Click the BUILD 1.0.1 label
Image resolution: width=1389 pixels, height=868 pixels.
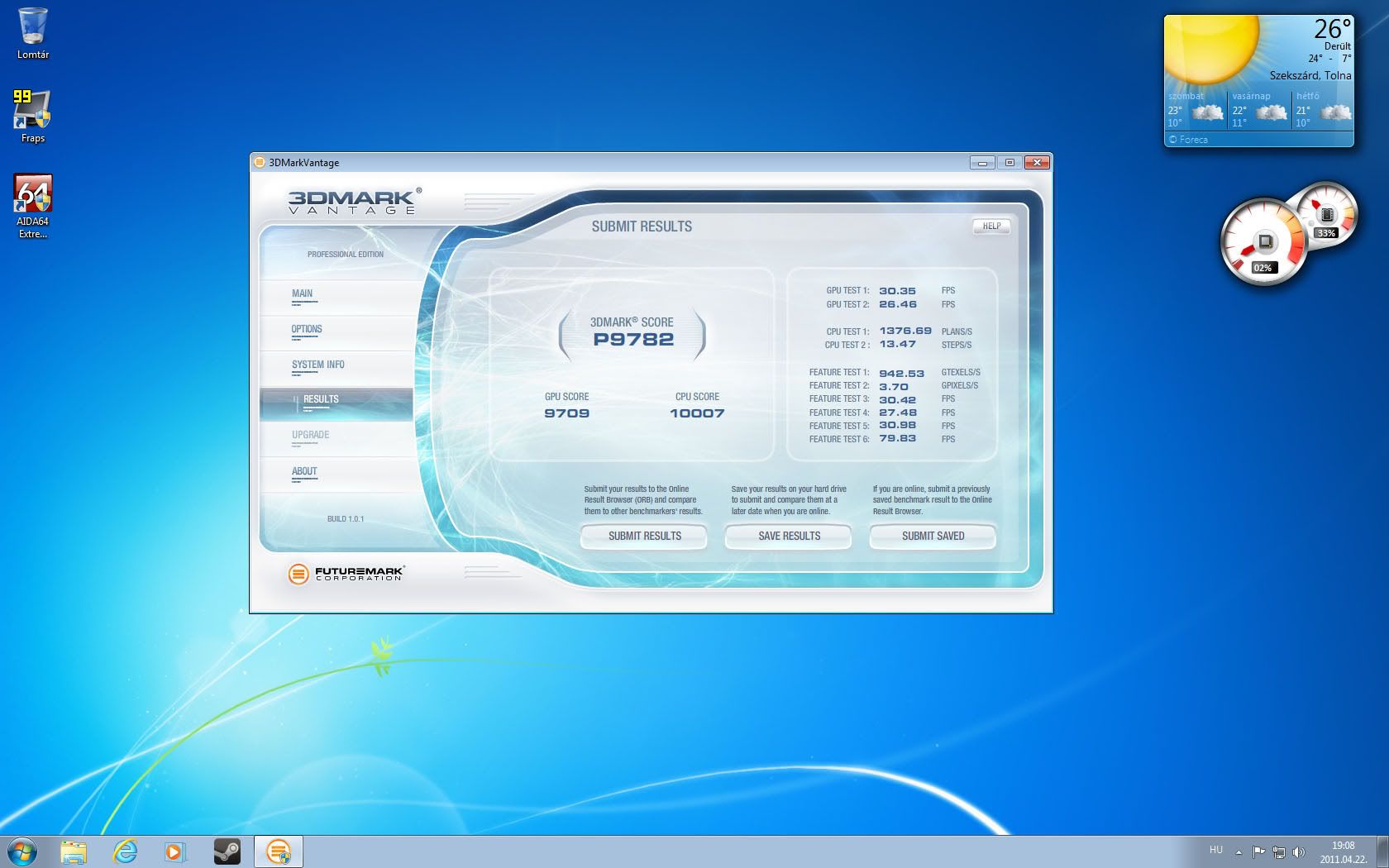point(345,519)
